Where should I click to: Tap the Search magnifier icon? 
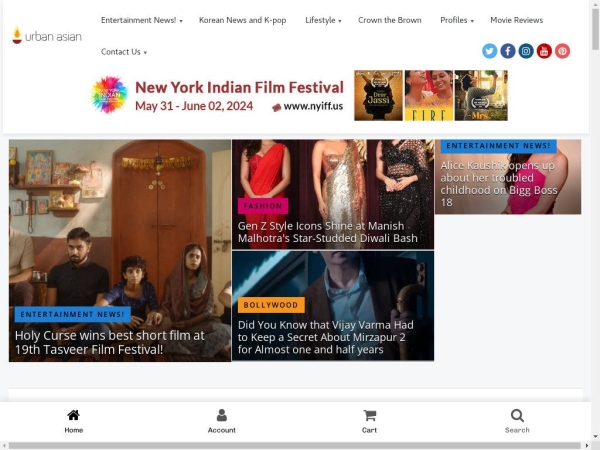click(x=517, y=416)
